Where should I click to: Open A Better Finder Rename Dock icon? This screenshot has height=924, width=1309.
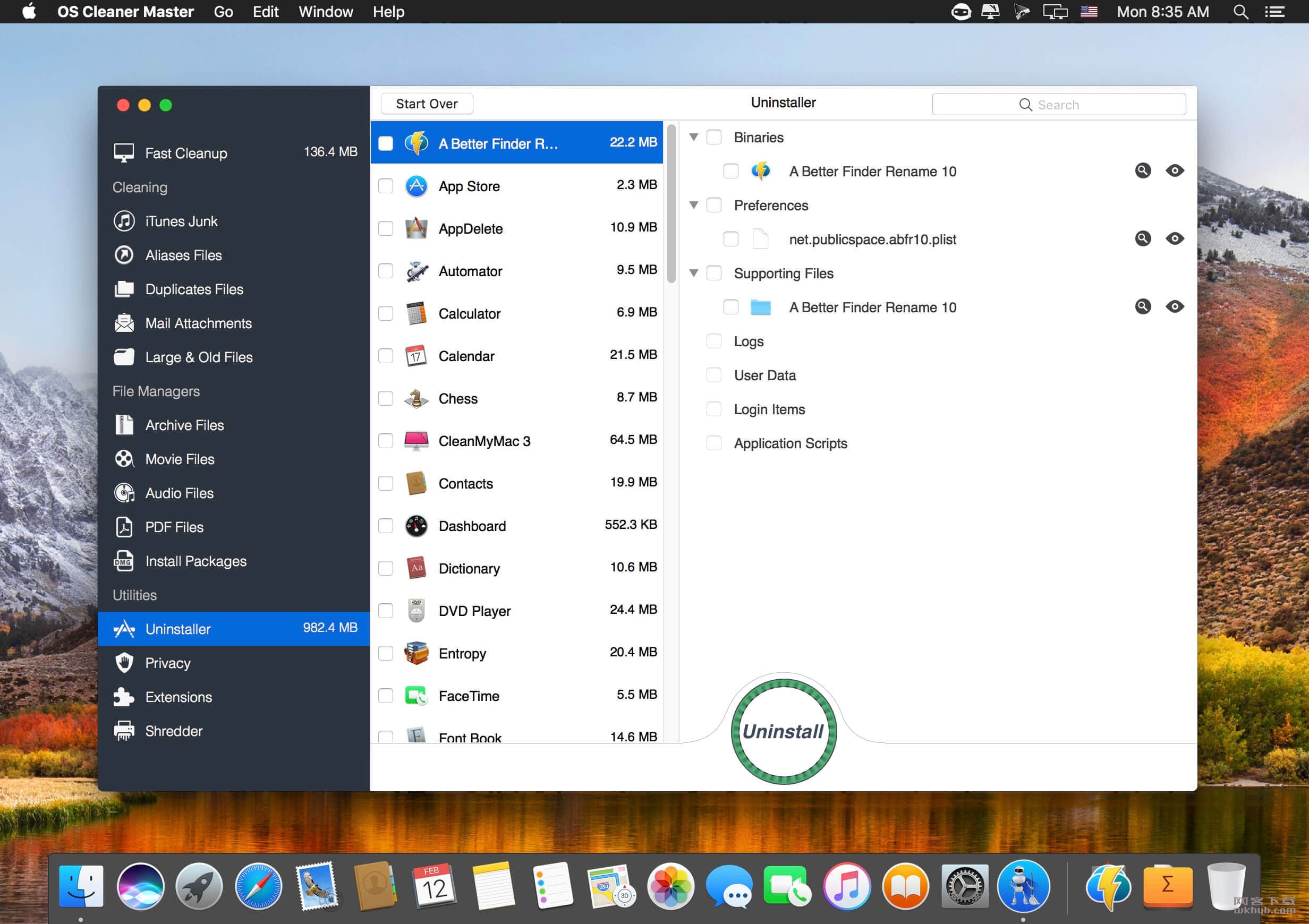click(1108, 886)
